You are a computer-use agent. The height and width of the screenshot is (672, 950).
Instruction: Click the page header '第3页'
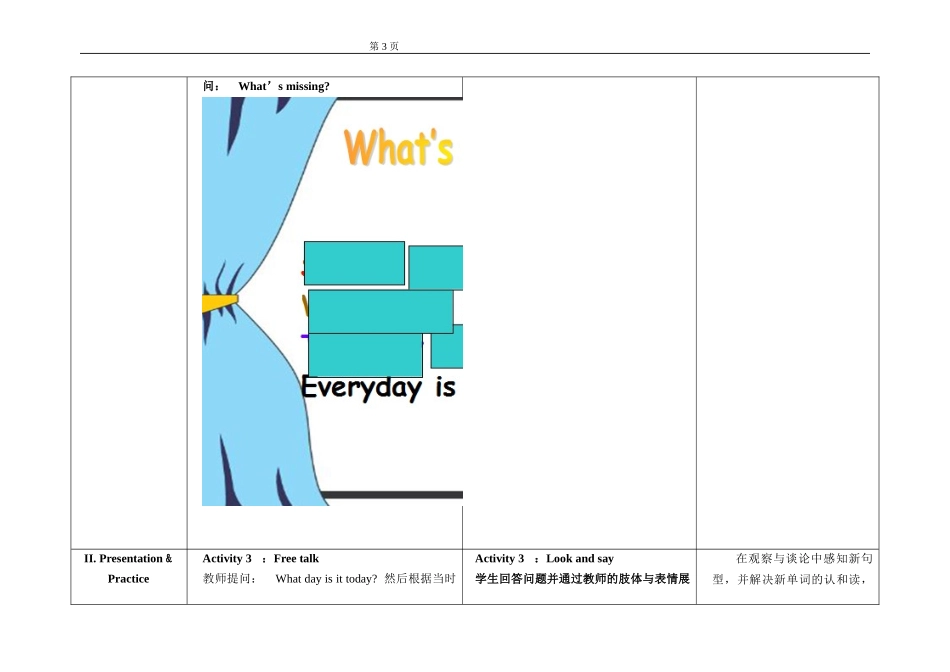point(384,46)
